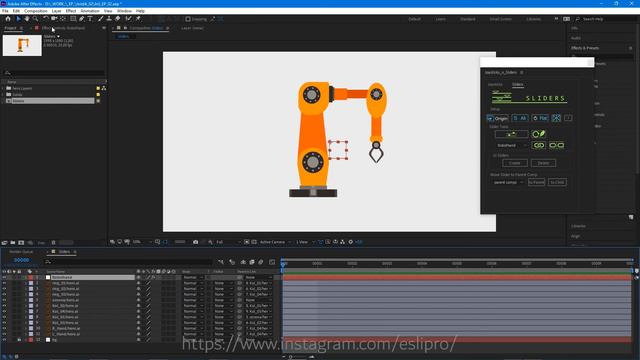
Task: Select the Rotation tool
Action: pyautogui.click(x=46, y=19)
